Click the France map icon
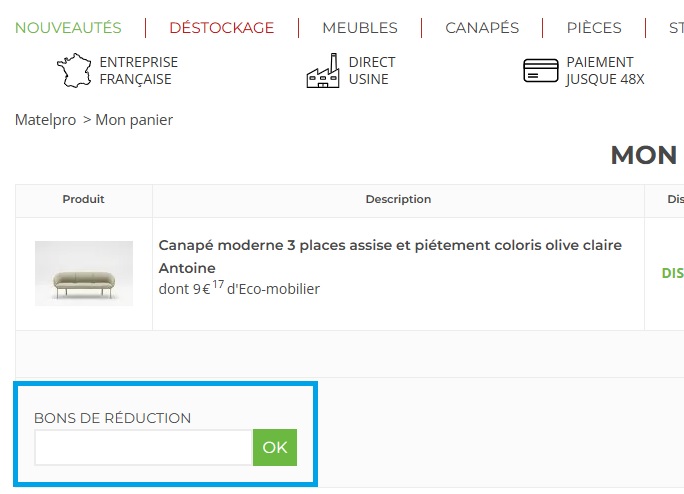Viewport: 684px width, 494px height. click(x=73, y=71)
